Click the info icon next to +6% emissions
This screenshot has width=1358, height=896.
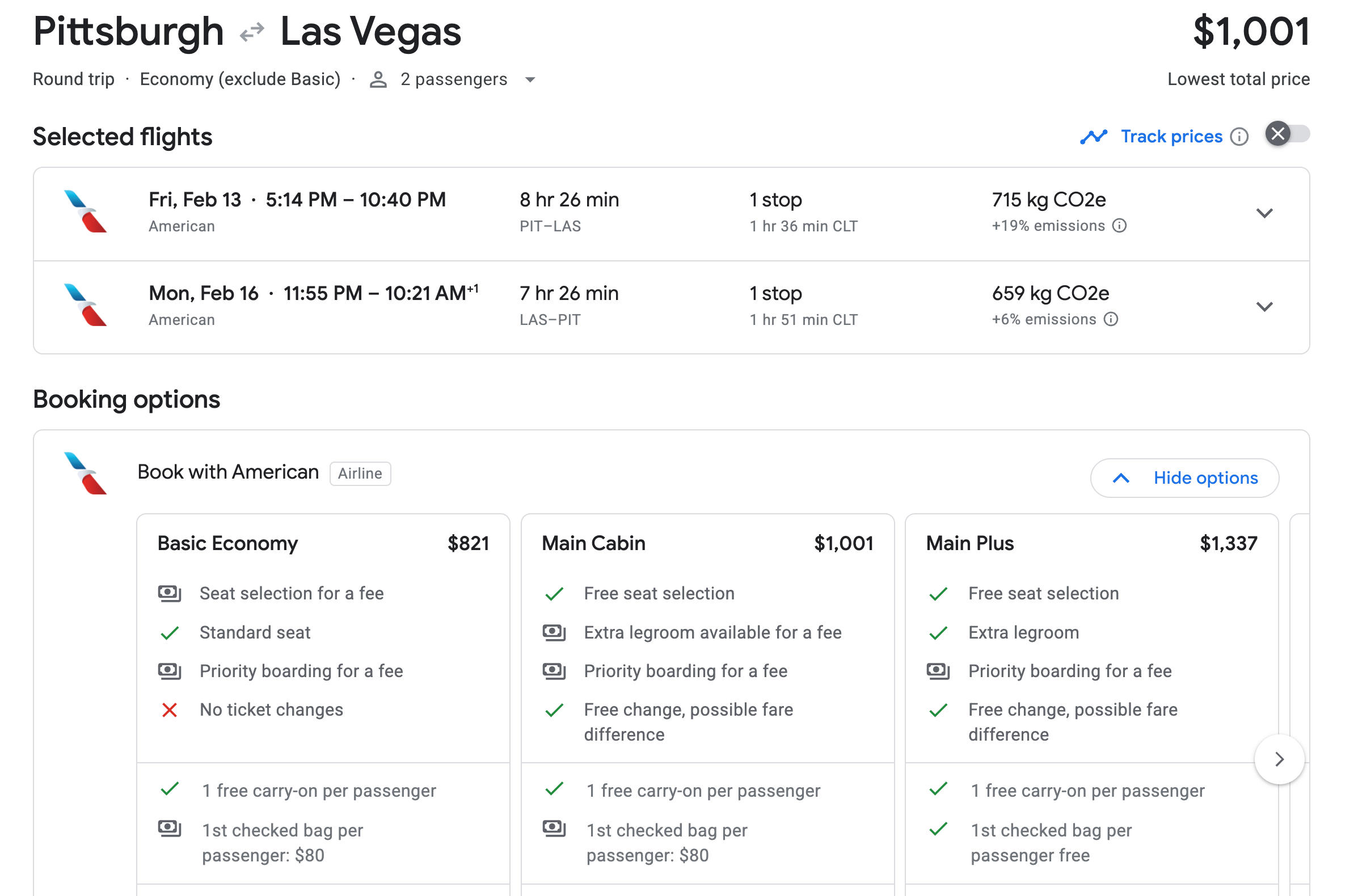(x=1111, y=319)
